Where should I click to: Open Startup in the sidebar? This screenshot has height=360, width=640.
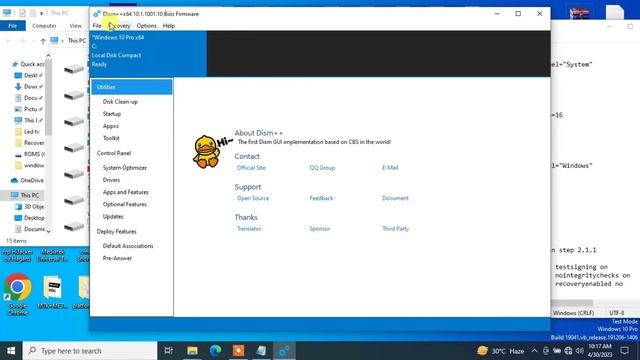(x=111, y=114)
